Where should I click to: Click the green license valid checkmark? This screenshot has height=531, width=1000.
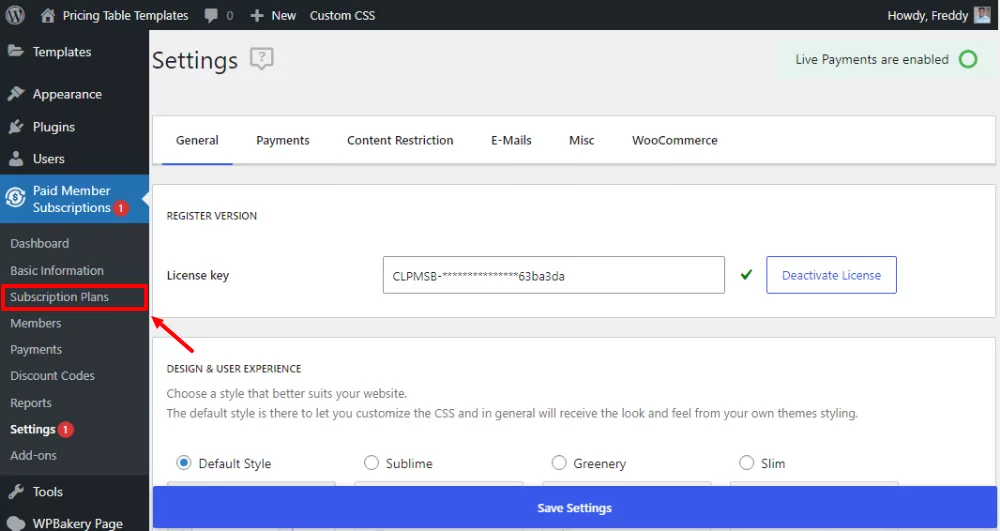pyautogui.click(x=746, y=275)
